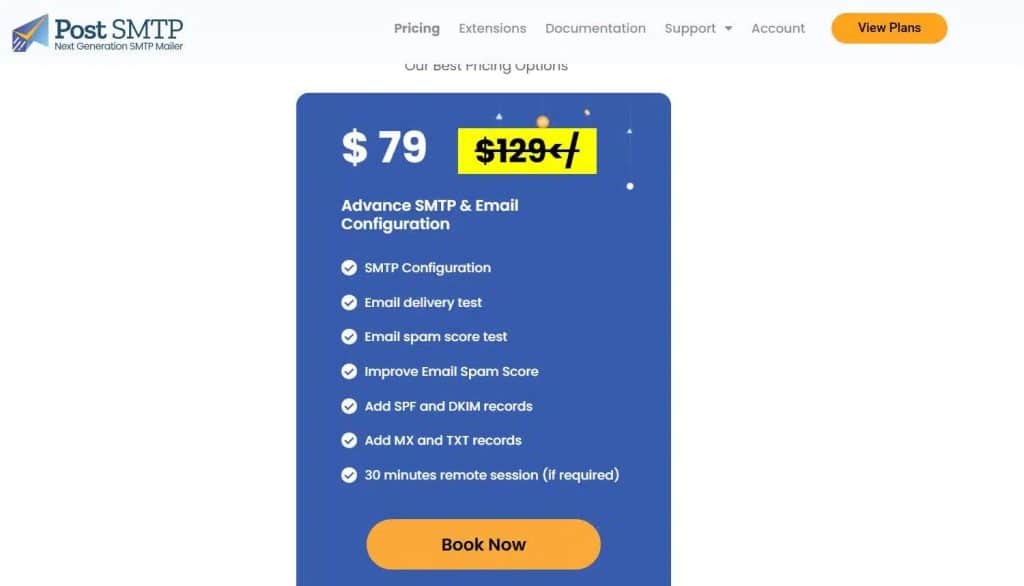This screenshot has width=1024, height=586.
Task: Select the checkmark beside SMTP Configuration
Action: [349, 268]
